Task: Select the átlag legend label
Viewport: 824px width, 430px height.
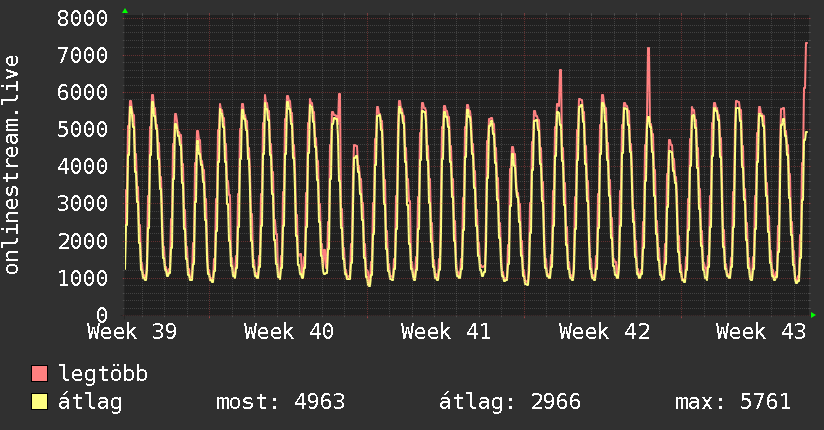Action: 90,402
